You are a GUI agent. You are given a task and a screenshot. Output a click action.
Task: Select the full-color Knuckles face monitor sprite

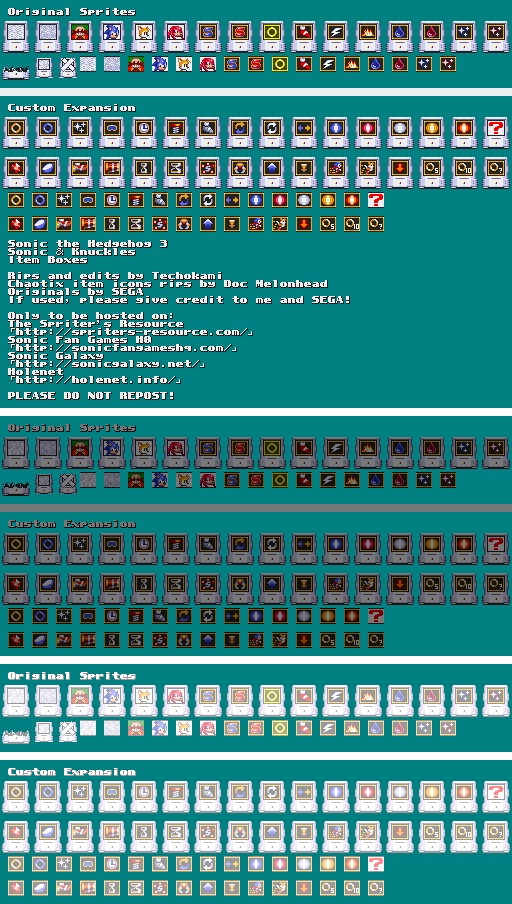[x=177, y=37]
